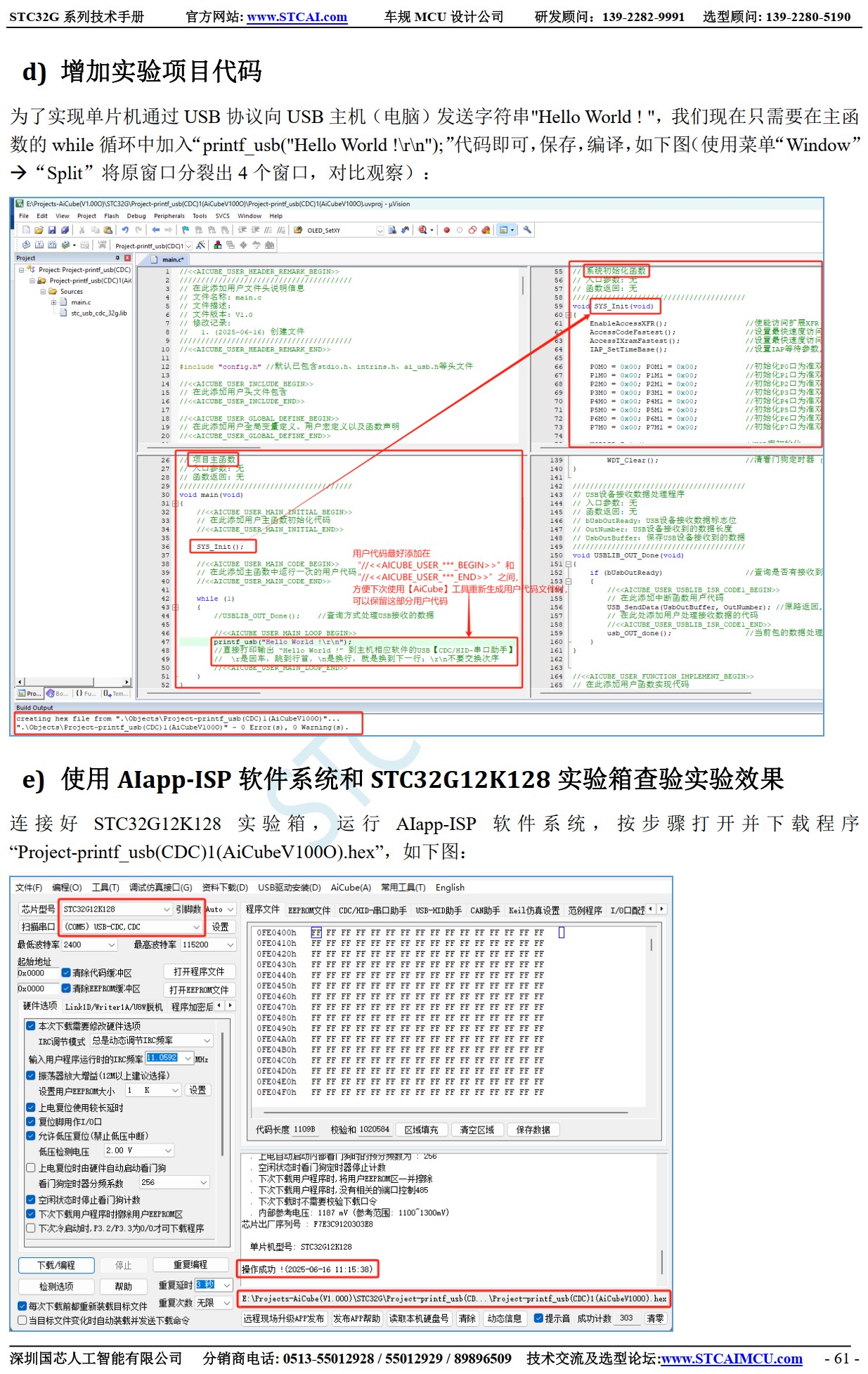The height and width of the screenshot is (1374, 868).
Task: Enable 上电复位时由硬件自动启动看门狗
Action: [x=32, y=1167]
